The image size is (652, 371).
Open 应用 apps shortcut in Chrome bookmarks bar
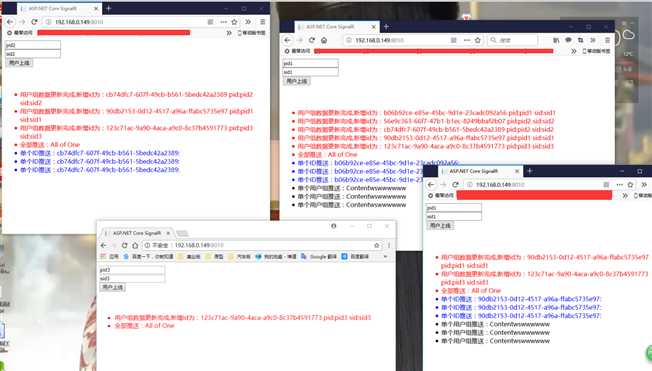109,257
